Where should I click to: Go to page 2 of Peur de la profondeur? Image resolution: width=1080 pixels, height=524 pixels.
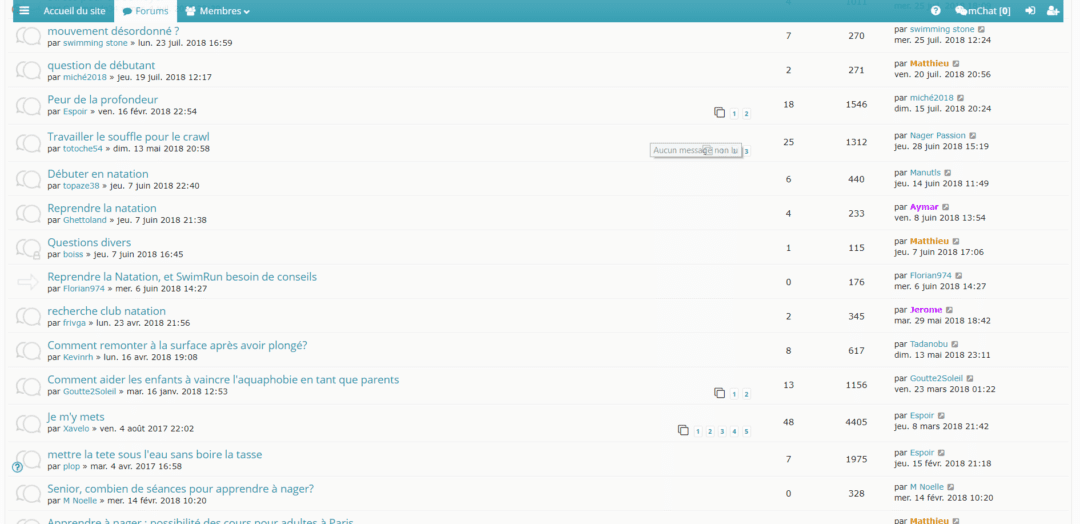pyautogui.click(x=746, y=114)
